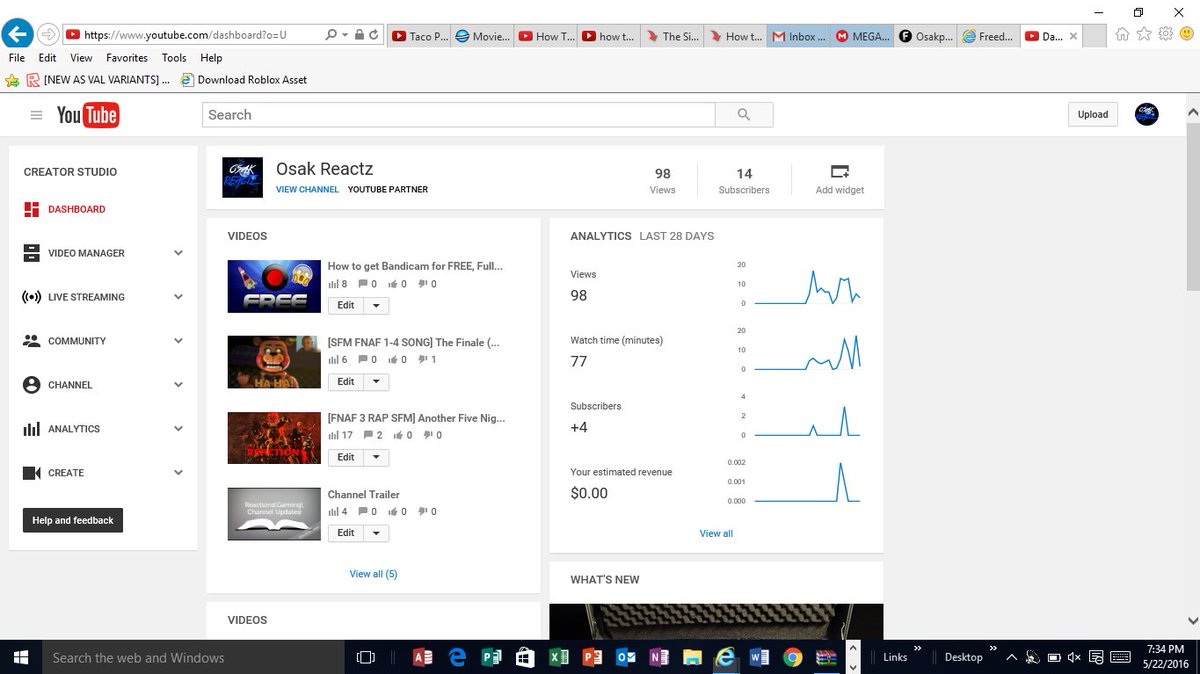
Task: Click the YouTube logo
Action: click(88, 115)
